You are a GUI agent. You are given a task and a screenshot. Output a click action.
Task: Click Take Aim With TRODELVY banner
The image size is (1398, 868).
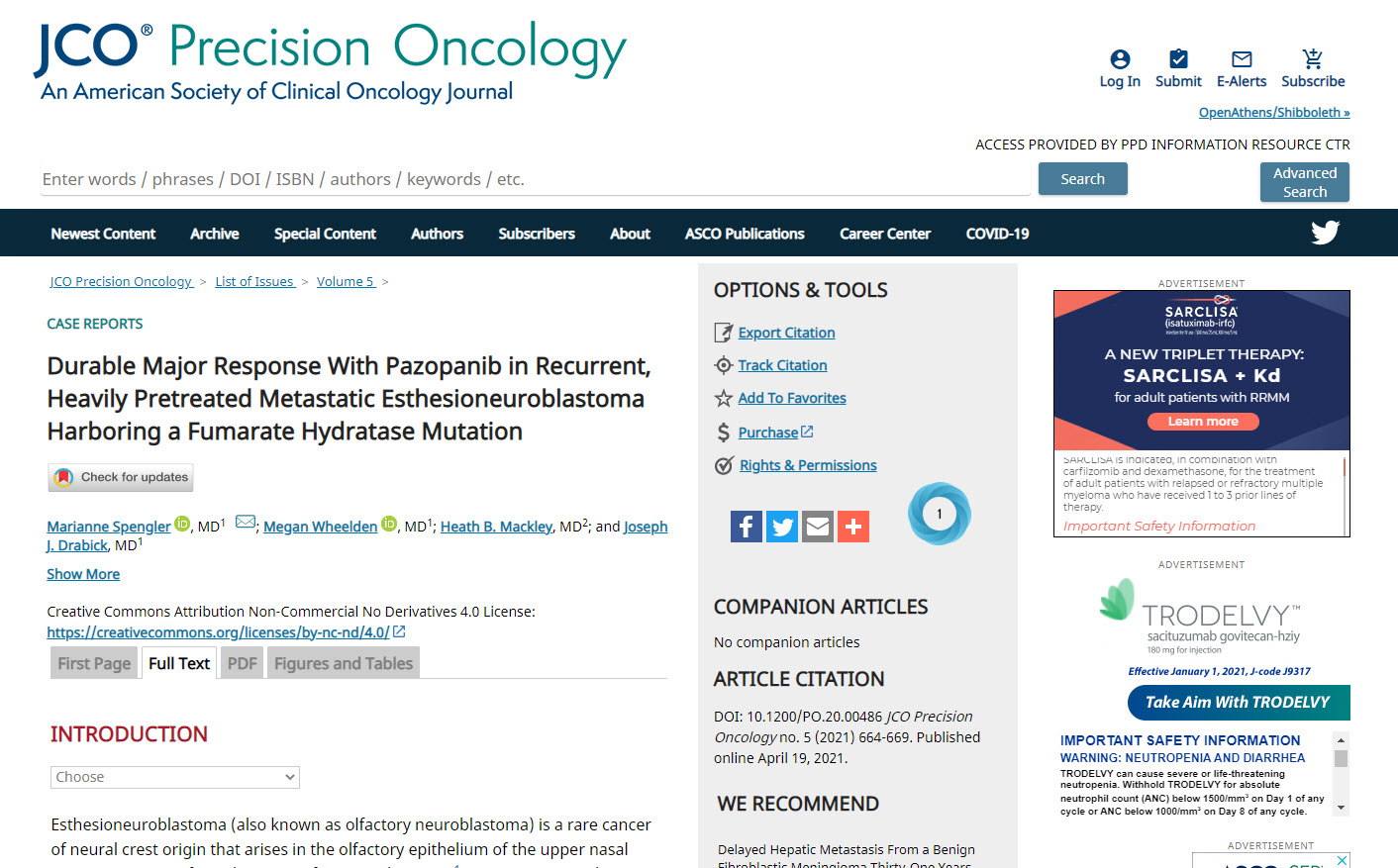click(1239, 703)
